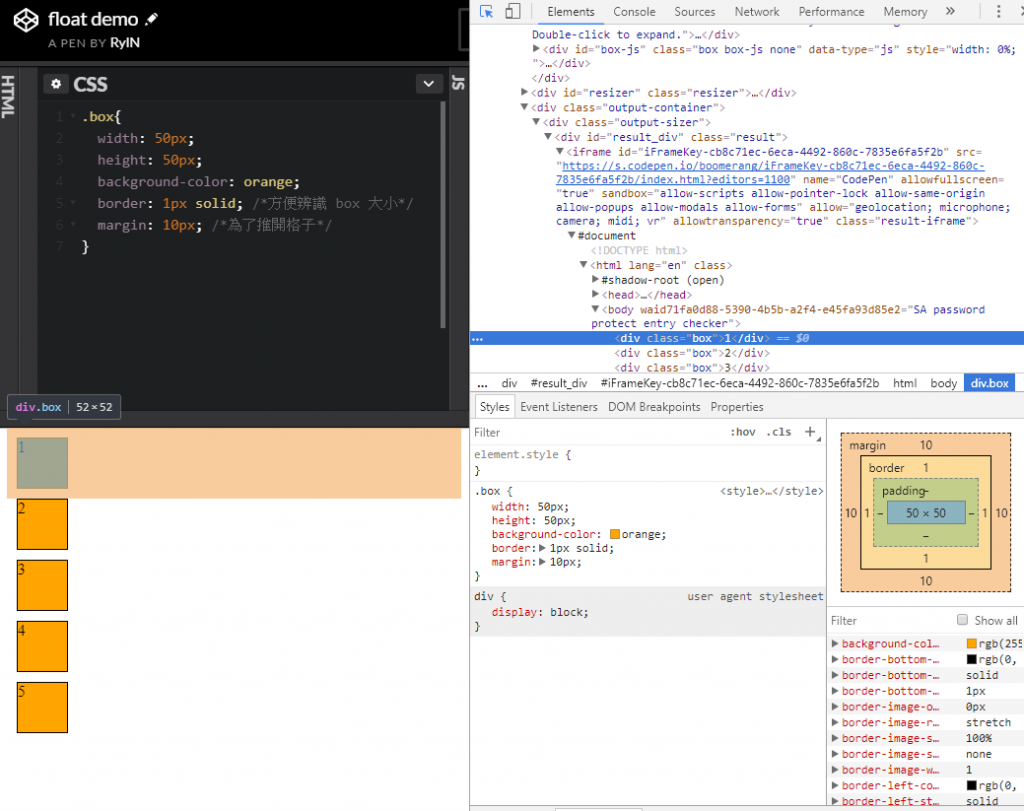The image size is (1024, 811).
Task: Click the breadcrumb ellipsis in DevTools
Action: click(x=483, y=383)
